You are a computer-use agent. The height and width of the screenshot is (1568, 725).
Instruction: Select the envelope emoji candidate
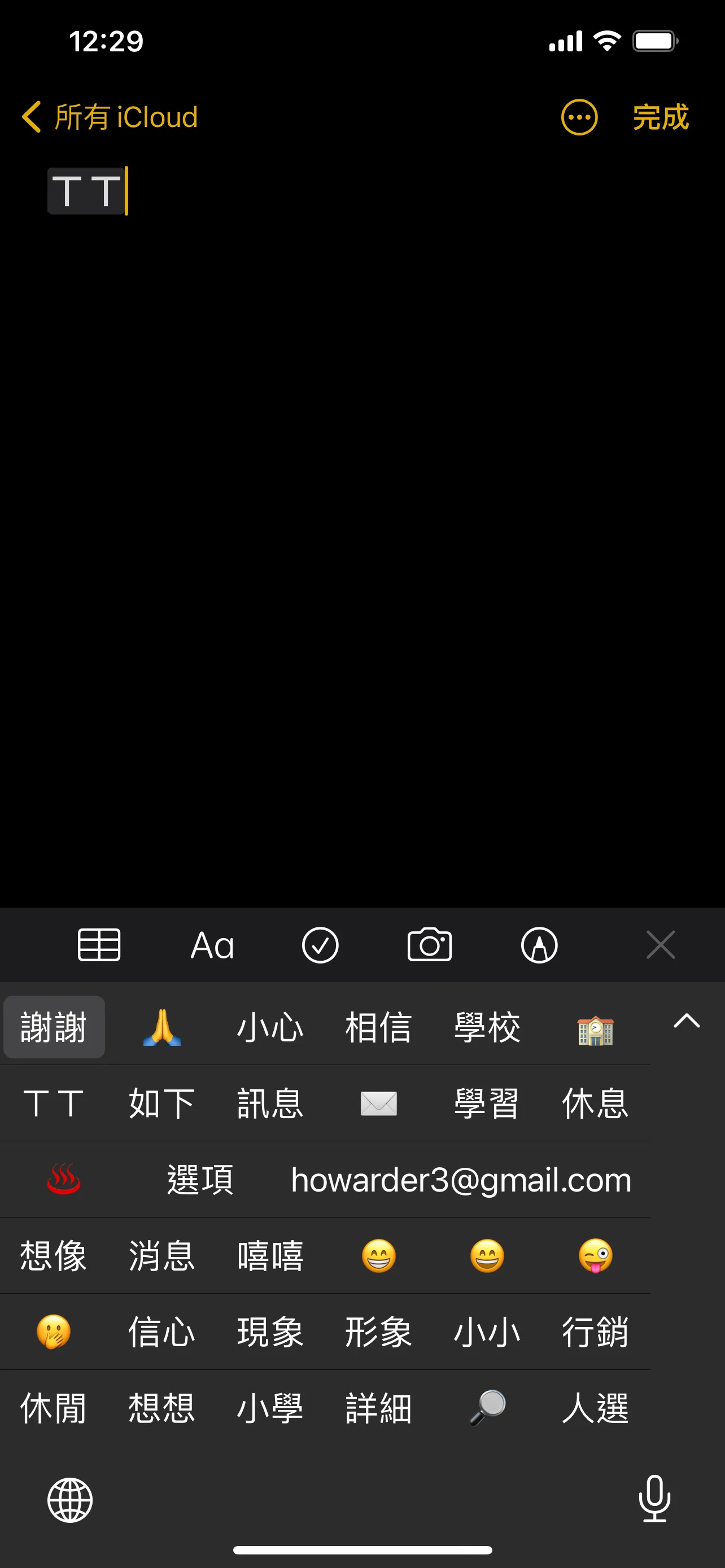point(379,1103)
